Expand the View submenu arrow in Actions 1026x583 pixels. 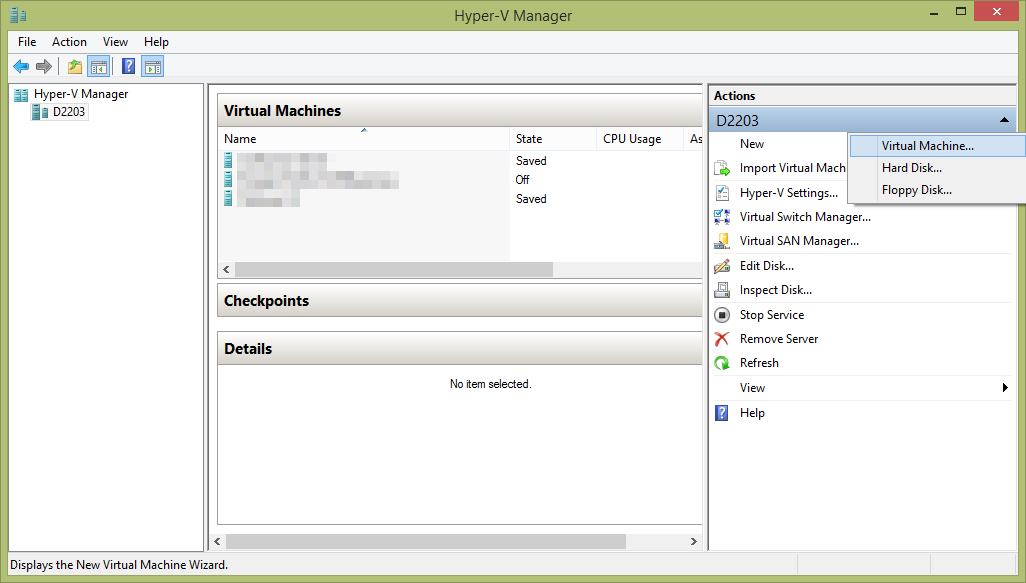[1005, 388]
